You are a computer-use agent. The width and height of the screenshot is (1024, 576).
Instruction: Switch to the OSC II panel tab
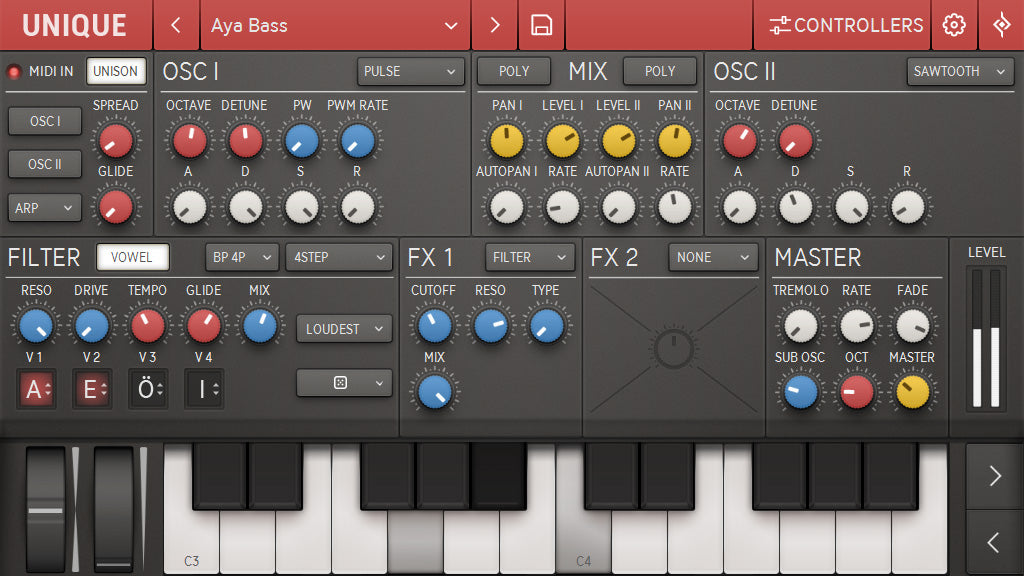[x=44, y=166]
